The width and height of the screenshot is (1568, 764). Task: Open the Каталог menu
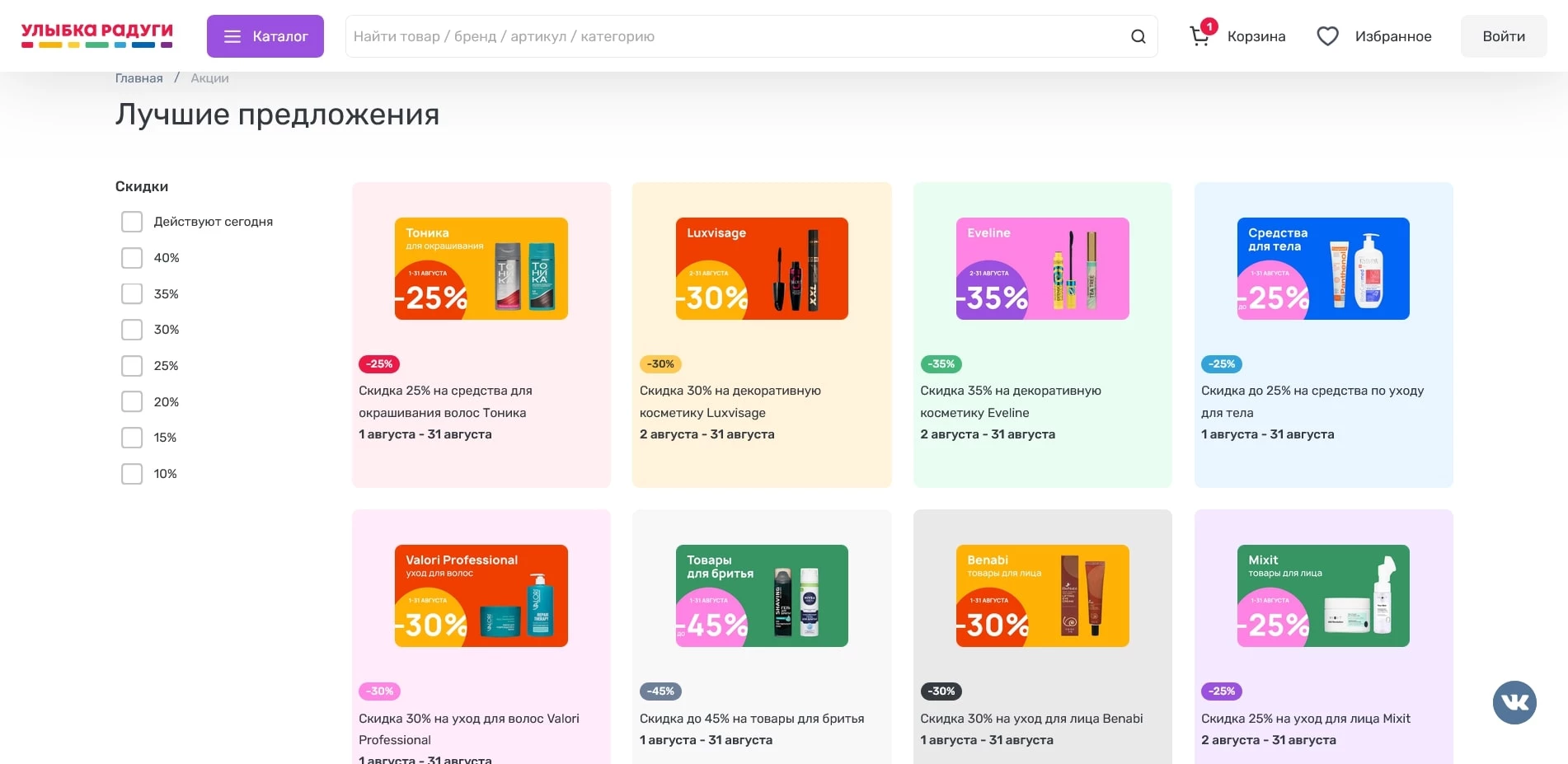[x=265, y=36]
